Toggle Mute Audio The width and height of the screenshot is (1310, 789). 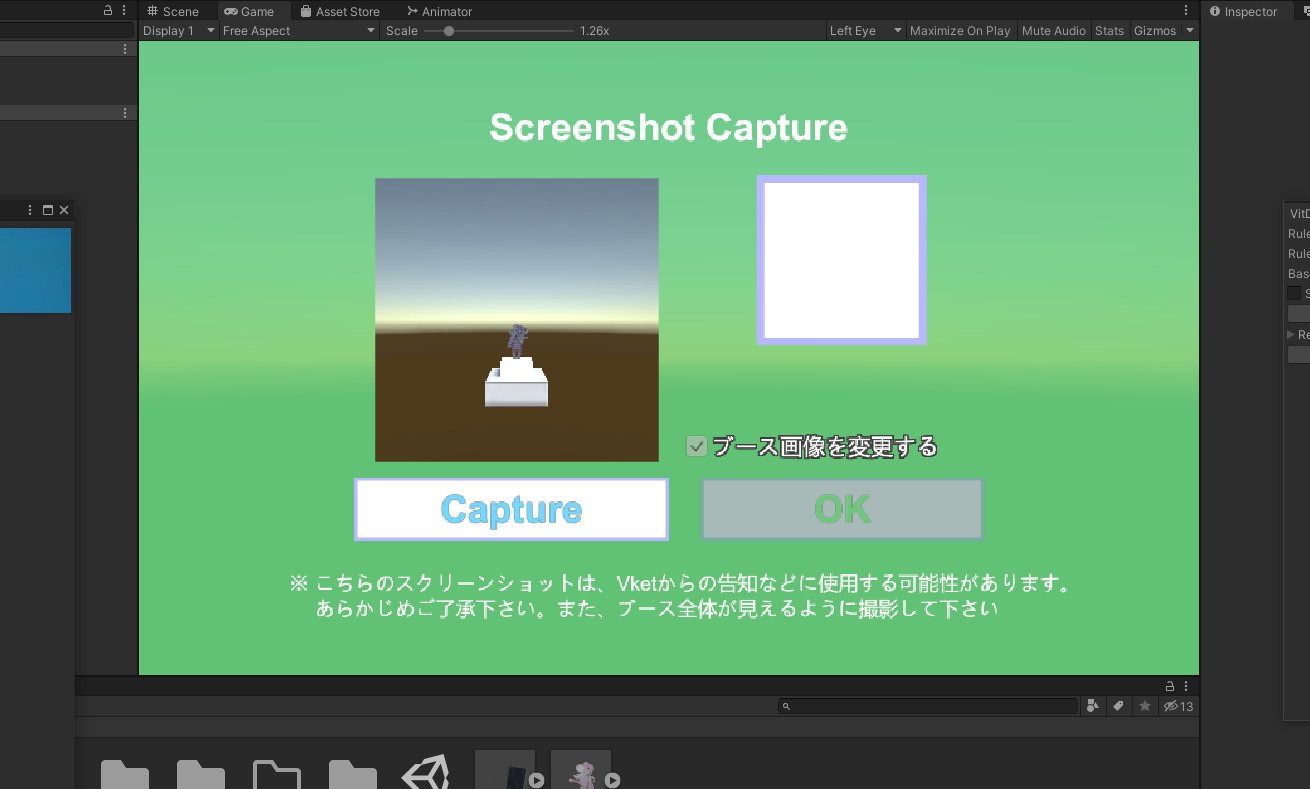tap(1053, 31)
